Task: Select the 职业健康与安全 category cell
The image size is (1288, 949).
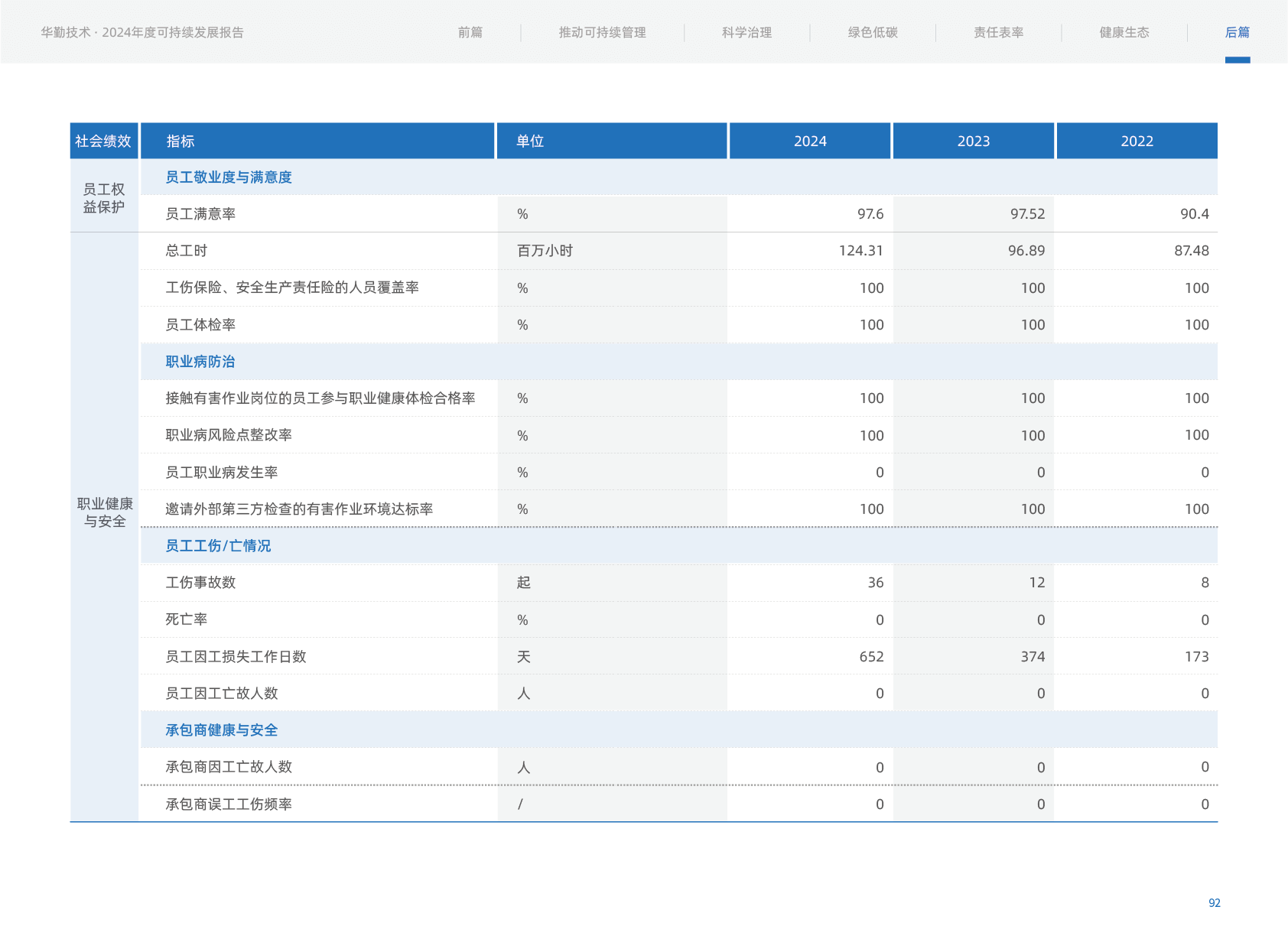Action: 104,512
